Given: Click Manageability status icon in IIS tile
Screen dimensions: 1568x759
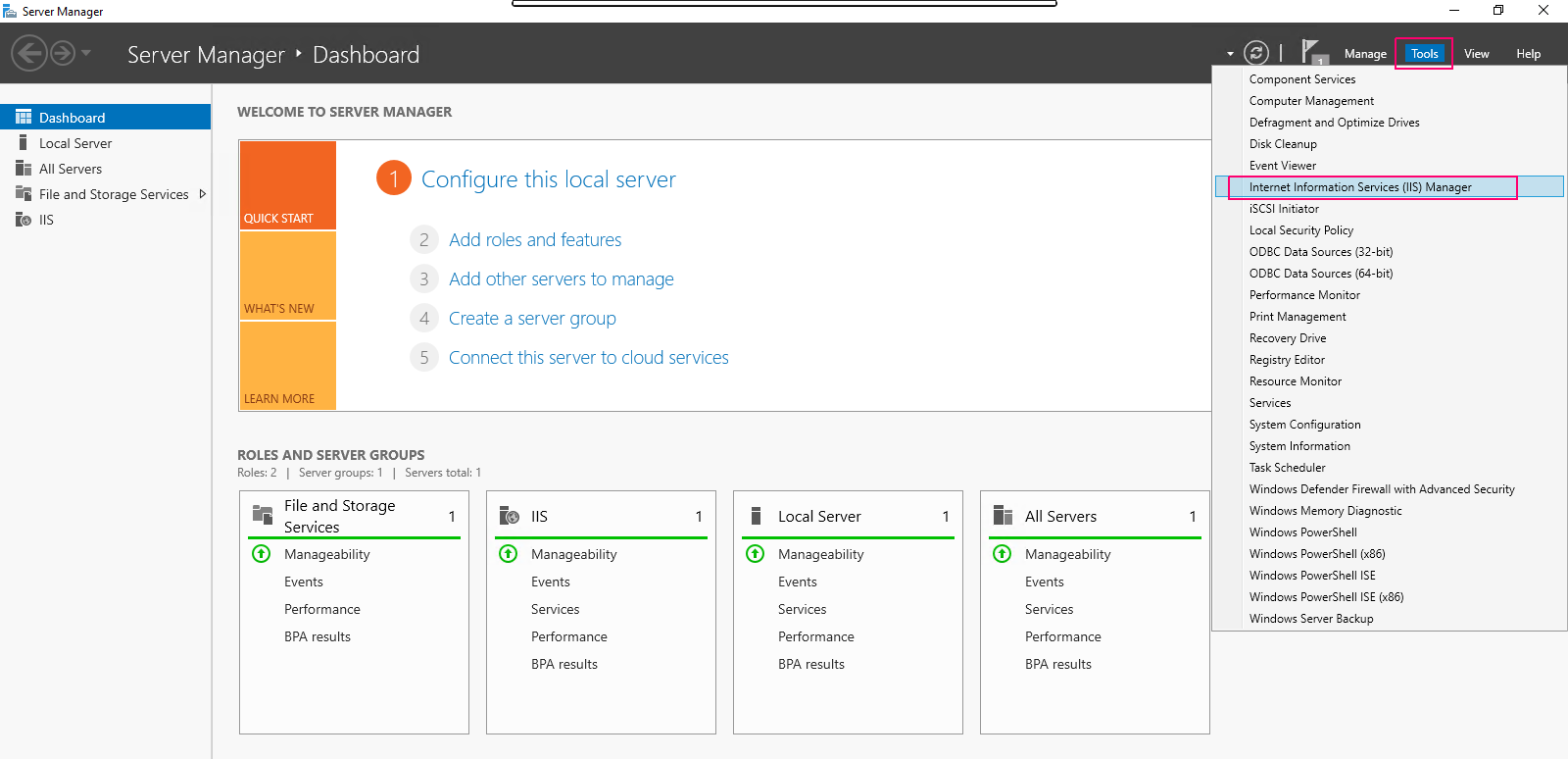Looking at the screenshot, I should click(x=509, y=554).
